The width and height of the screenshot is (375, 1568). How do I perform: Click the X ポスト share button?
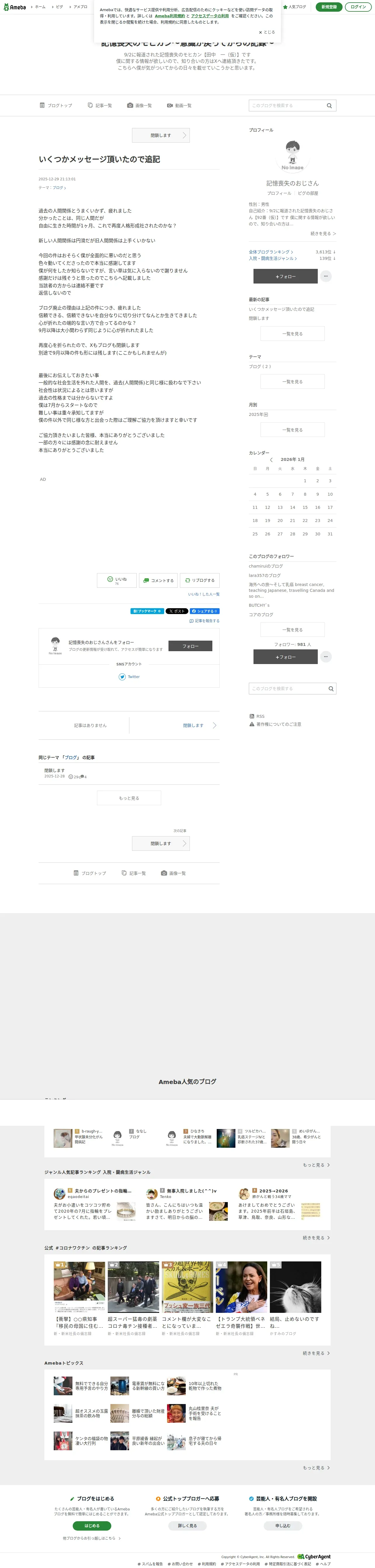coord(176,611)
